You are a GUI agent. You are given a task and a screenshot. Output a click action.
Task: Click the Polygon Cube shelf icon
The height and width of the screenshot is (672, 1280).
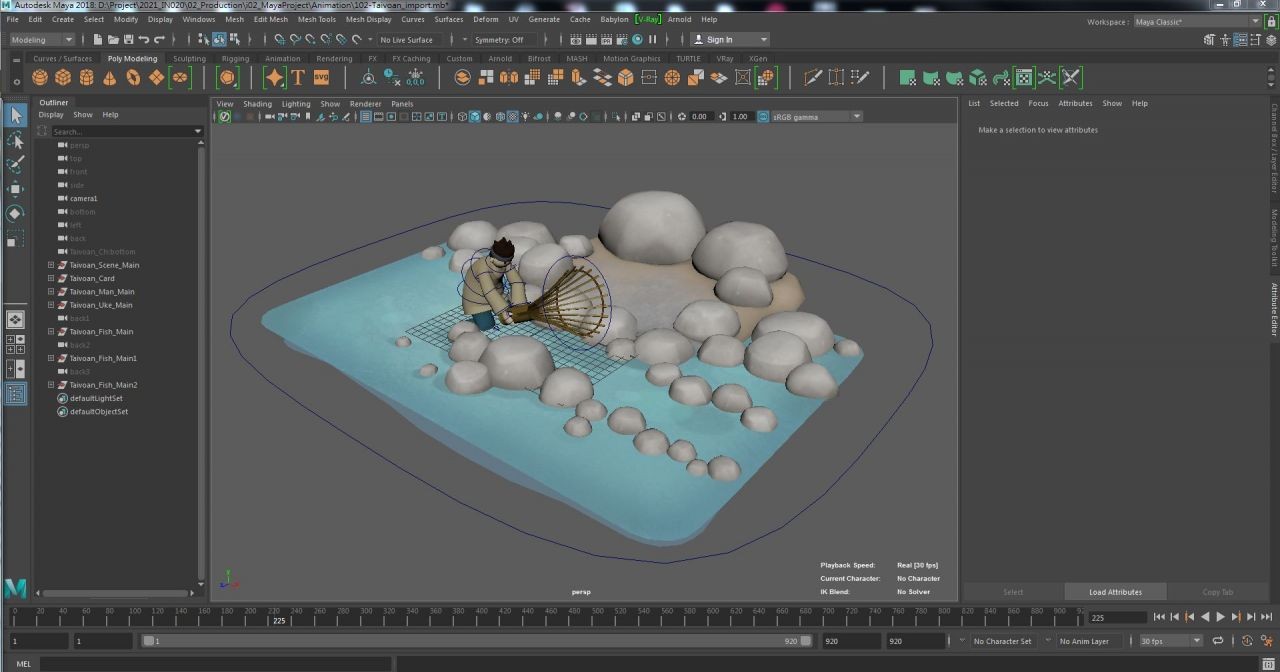tap(63, 78)
